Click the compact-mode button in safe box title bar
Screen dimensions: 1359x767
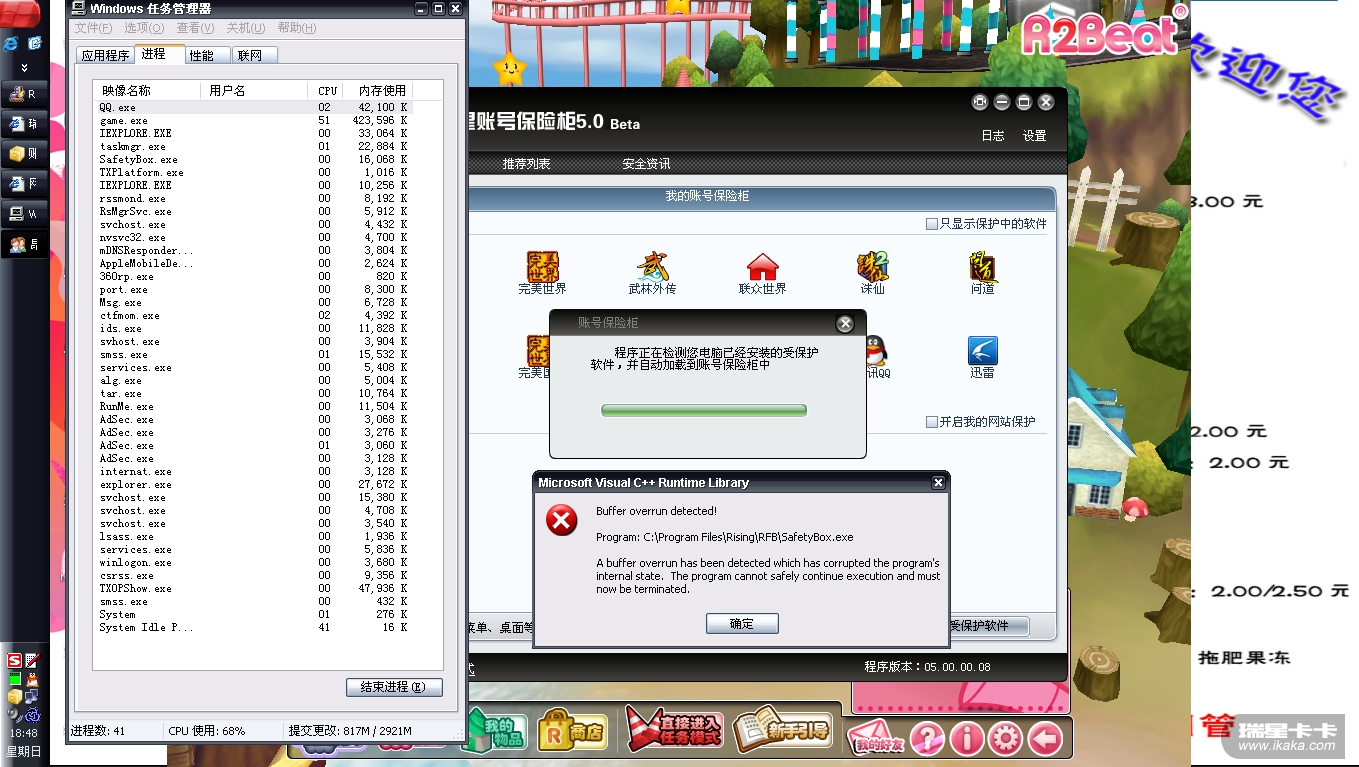pos(980,102)
